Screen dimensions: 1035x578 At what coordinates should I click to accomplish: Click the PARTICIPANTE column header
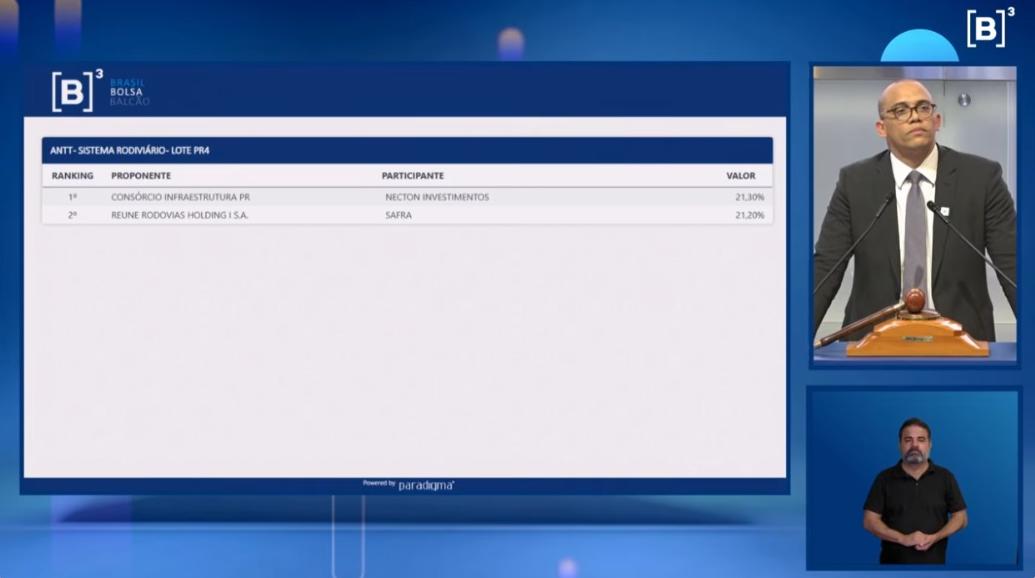tap(412, 176)
